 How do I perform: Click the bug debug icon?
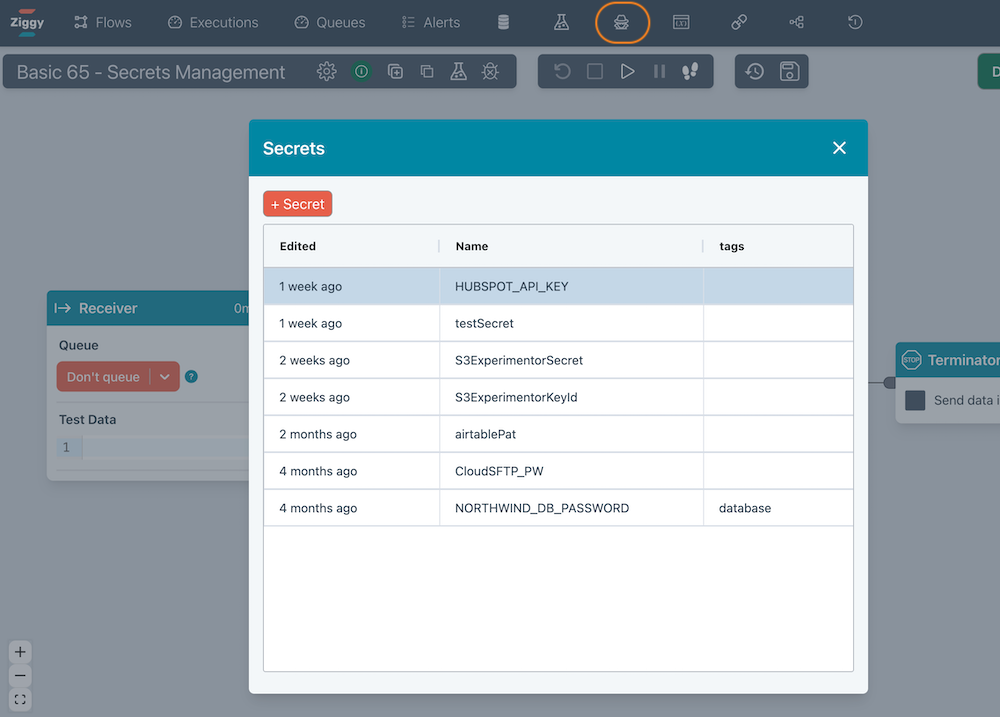(x=490, y=72)
